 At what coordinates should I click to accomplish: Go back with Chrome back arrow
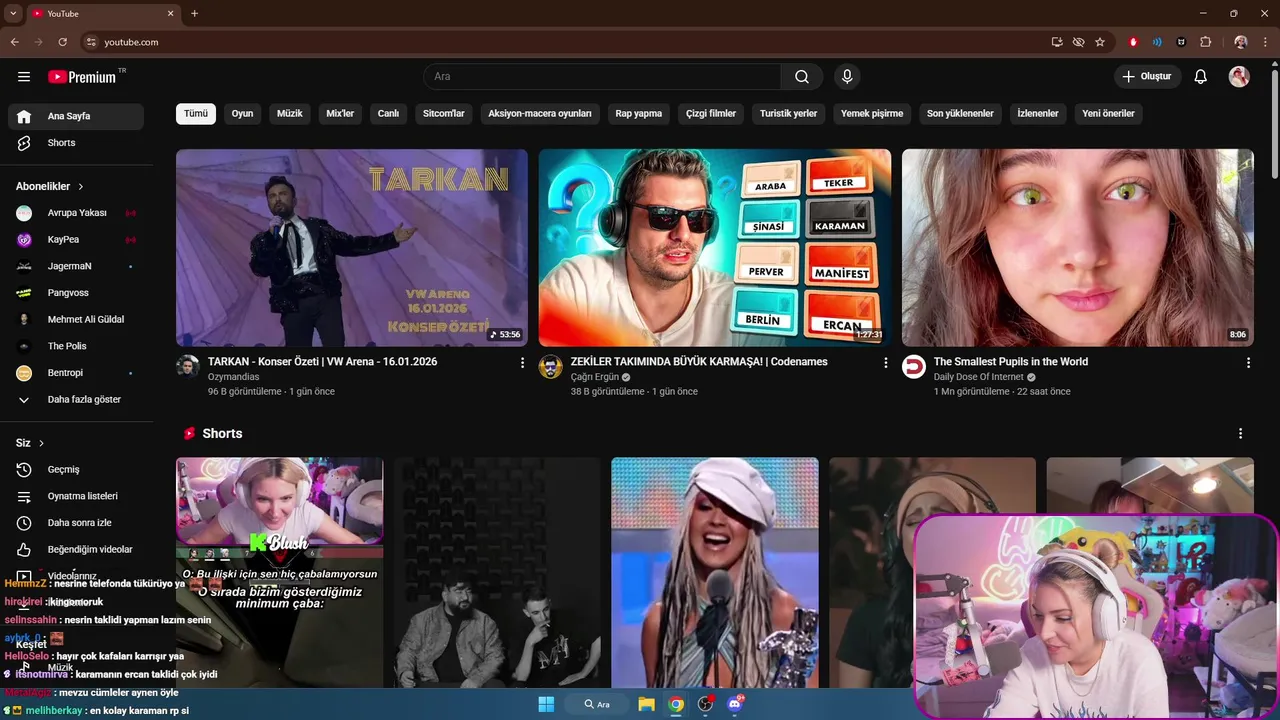(14, 42)
